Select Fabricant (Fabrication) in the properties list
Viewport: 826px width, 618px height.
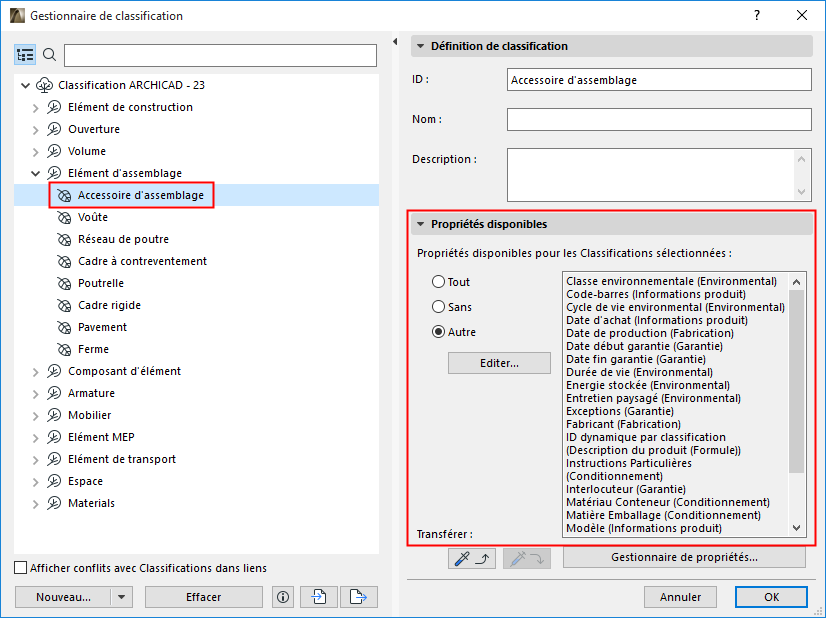[x=623, y=424]
